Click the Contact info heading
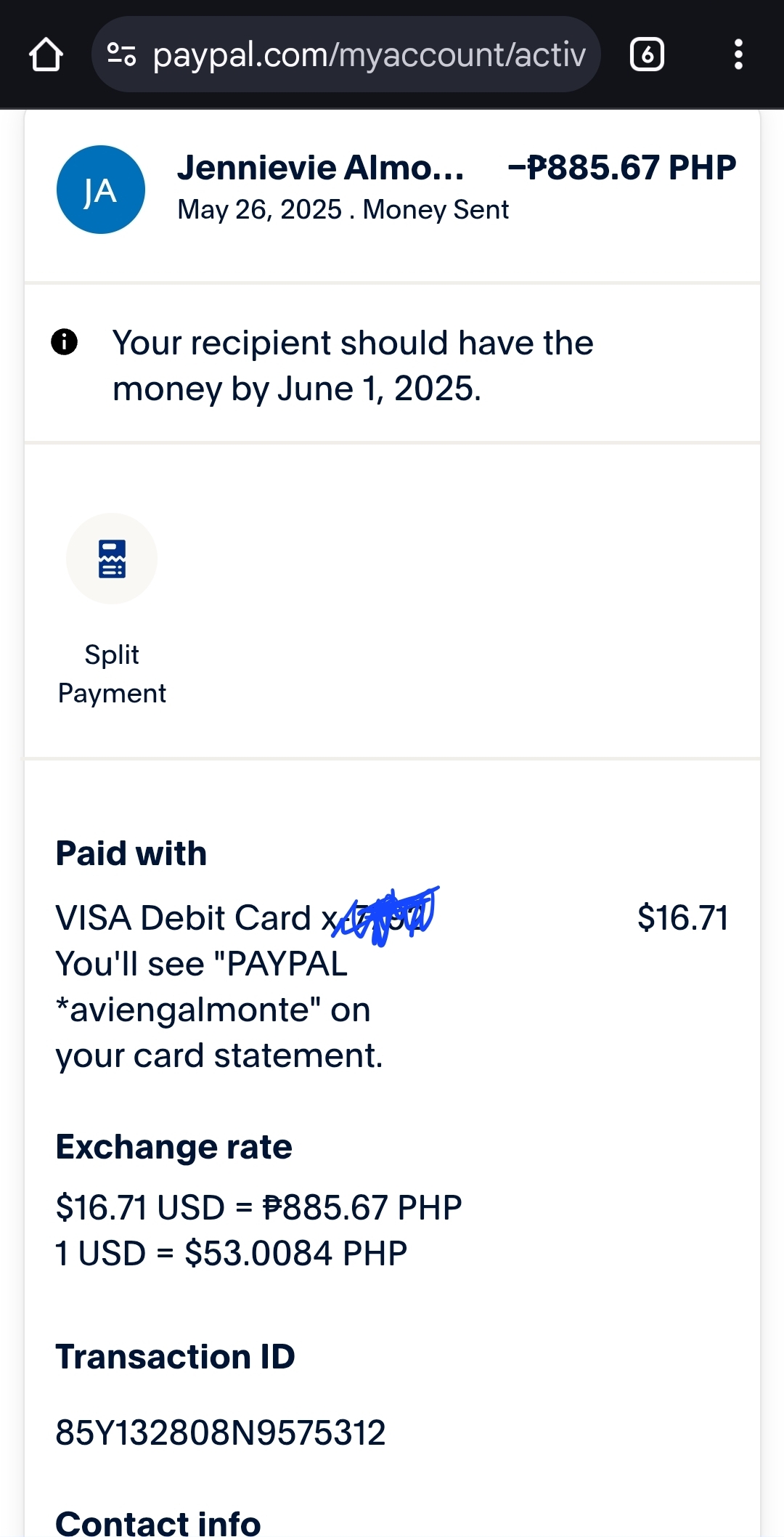 click(158, 1522)
